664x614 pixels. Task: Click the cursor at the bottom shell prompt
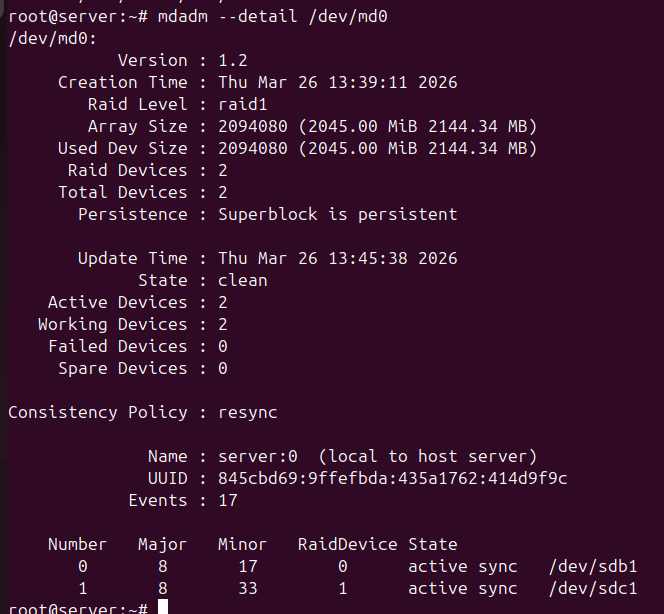[163, 607]
